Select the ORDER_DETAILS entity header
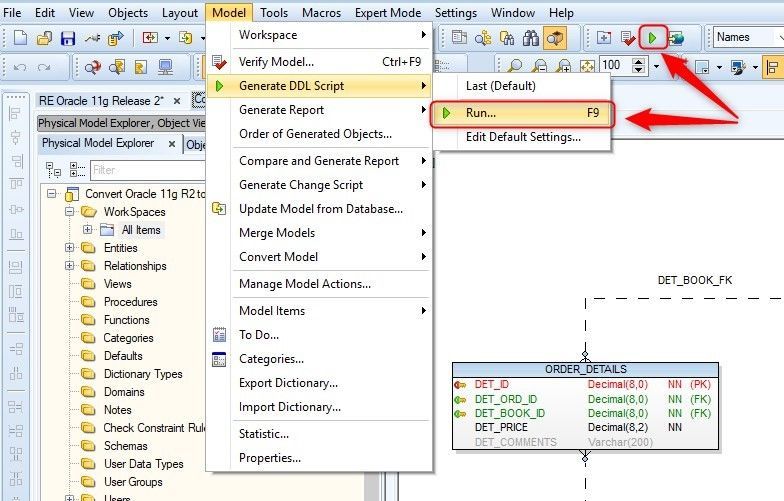 [x=586, y=370]
